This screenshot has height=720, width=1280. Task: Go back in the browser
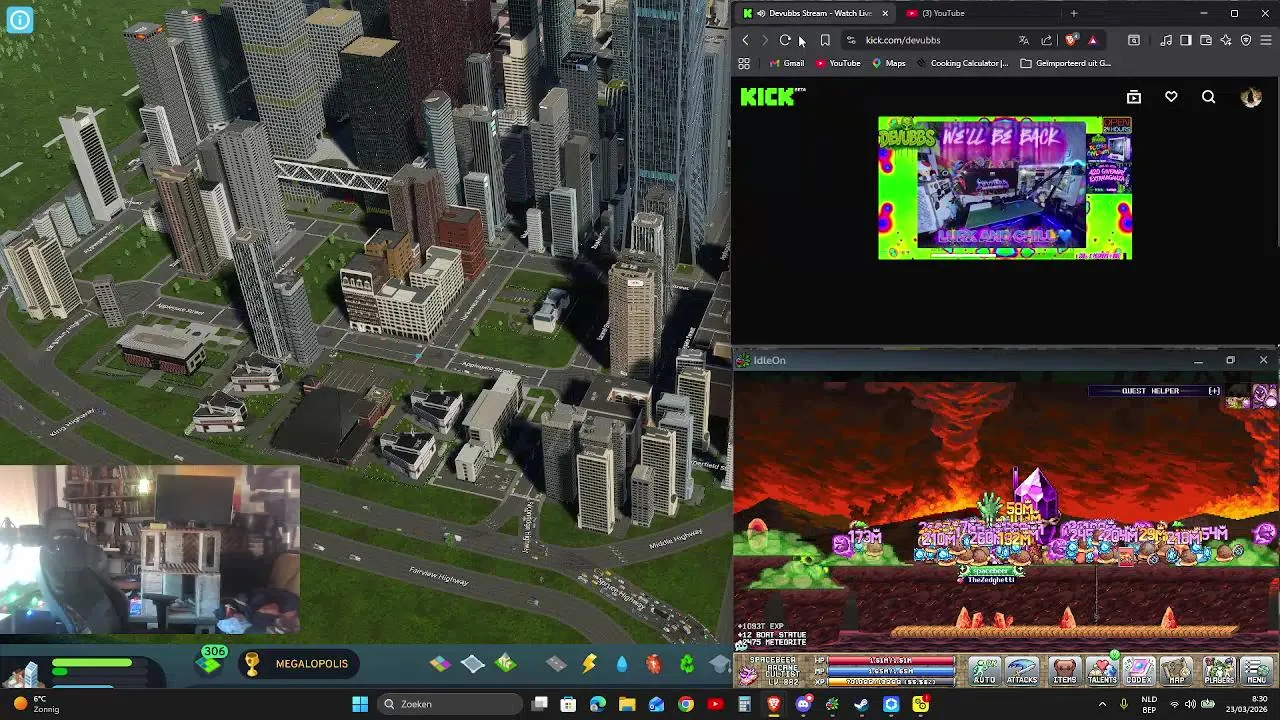click(x=745, y=40)
